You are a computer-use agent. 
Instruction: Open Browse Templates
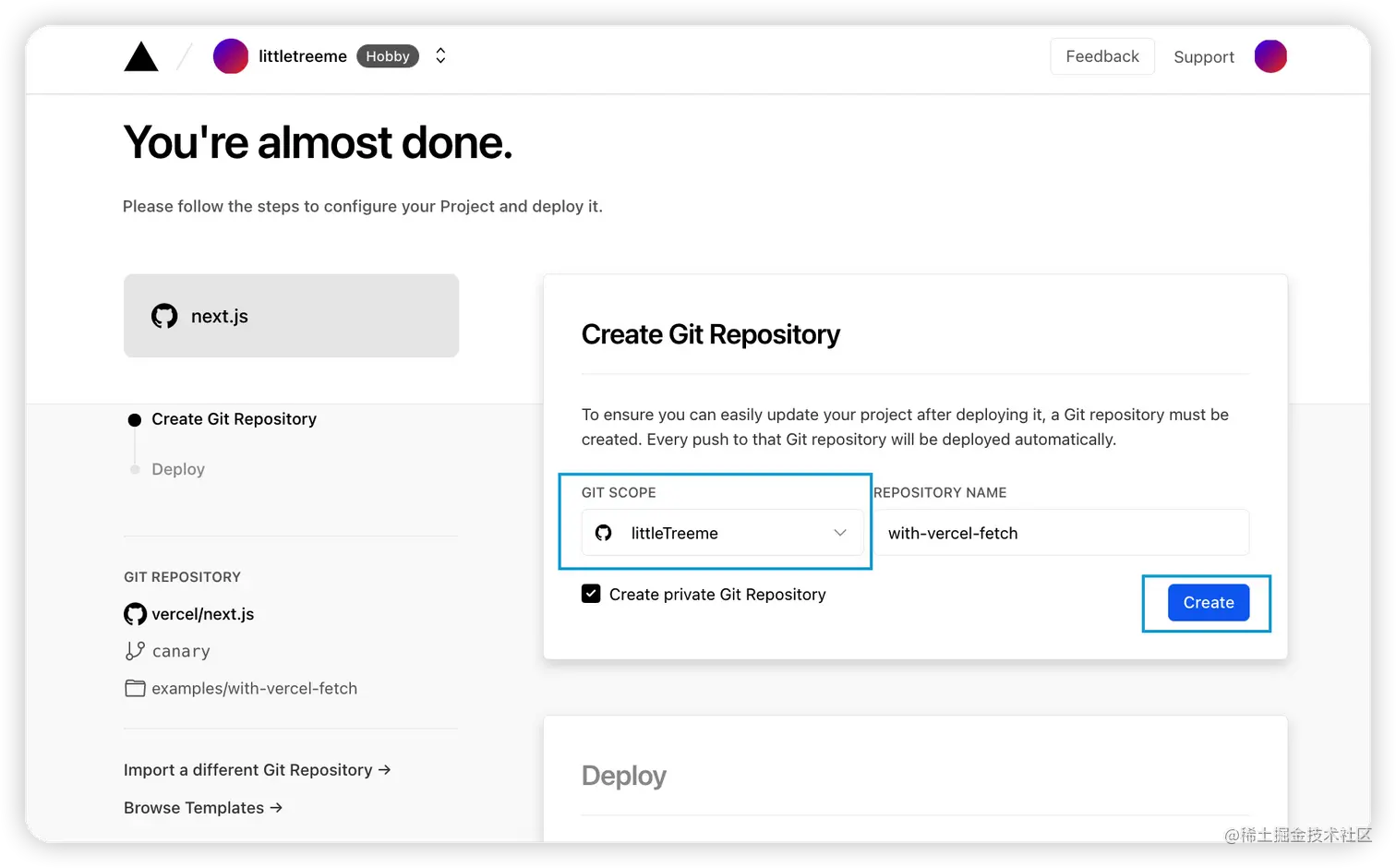(202, 807)
